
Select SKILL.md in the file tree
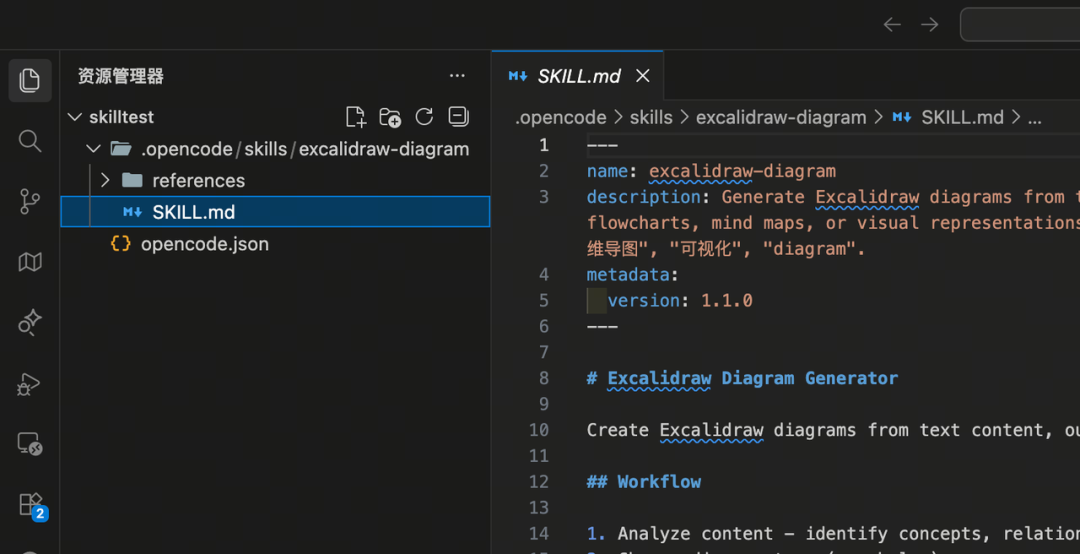(193, 212)
